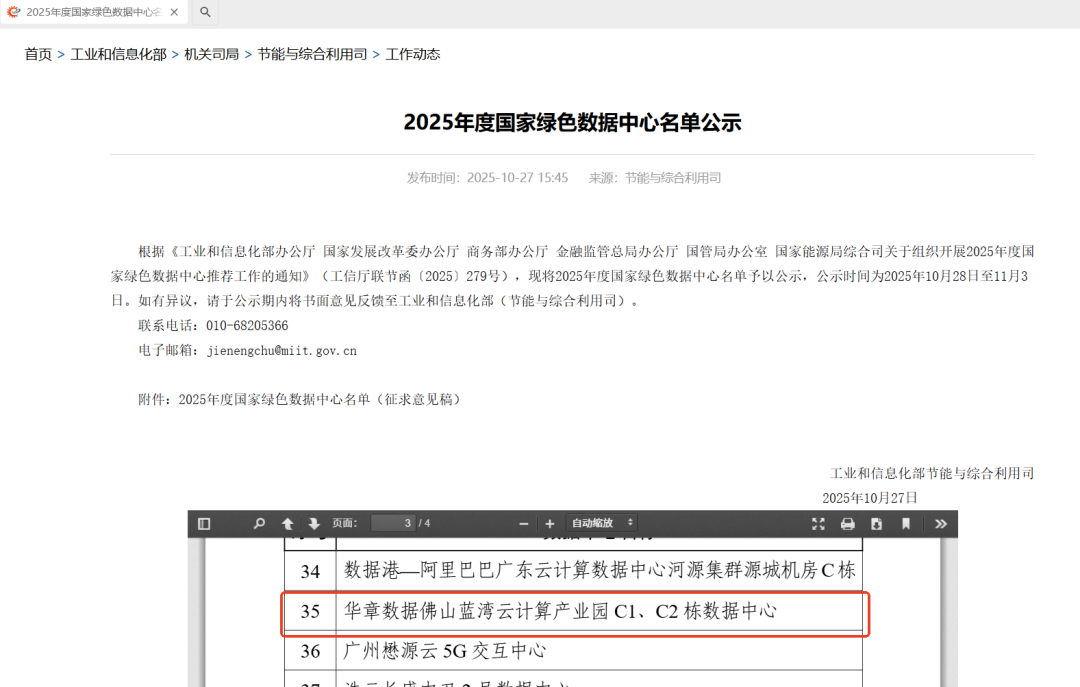Screen dimensions: 1080x687
Task: Click the PDF bookmark current view icon
Action: (906, 524)
